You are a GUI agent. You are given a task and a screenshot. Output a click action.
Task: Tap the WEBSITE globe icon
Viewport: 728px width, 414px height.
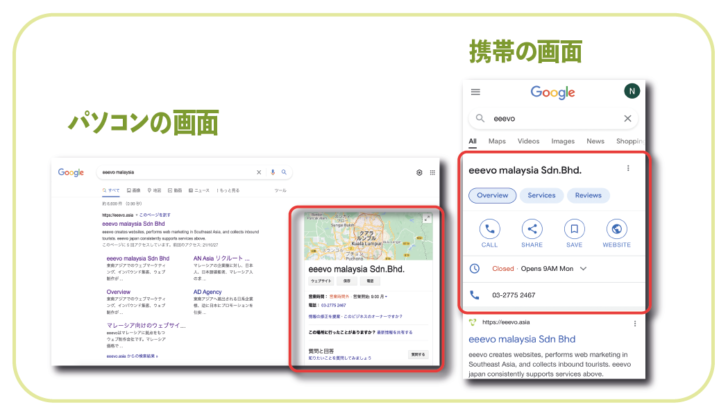(x=617, y=228)
